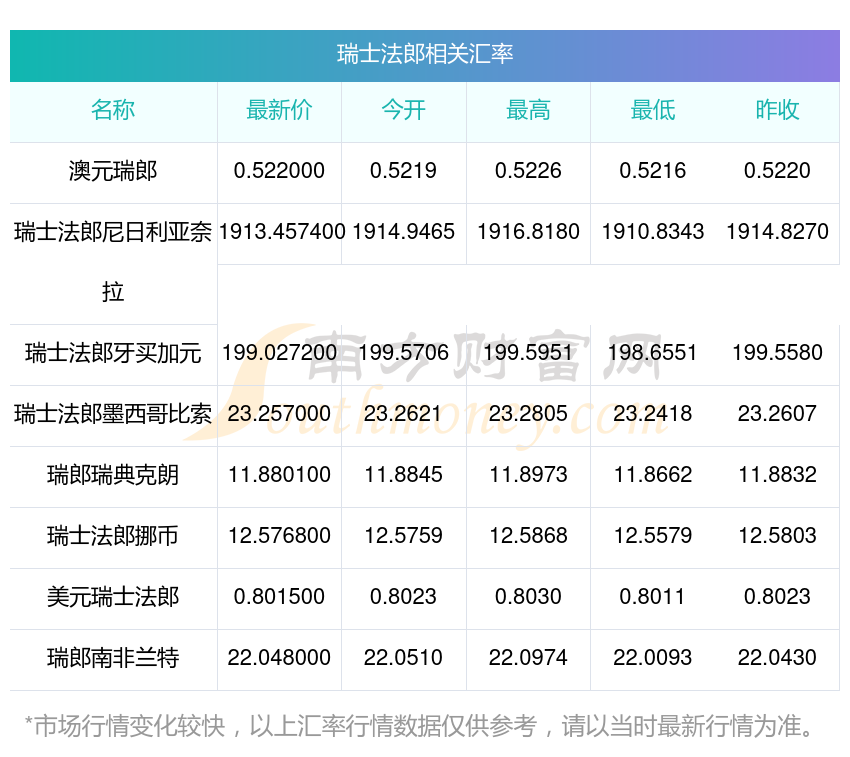
Task: Click the value 12.5868
Action: pos(528,536)
